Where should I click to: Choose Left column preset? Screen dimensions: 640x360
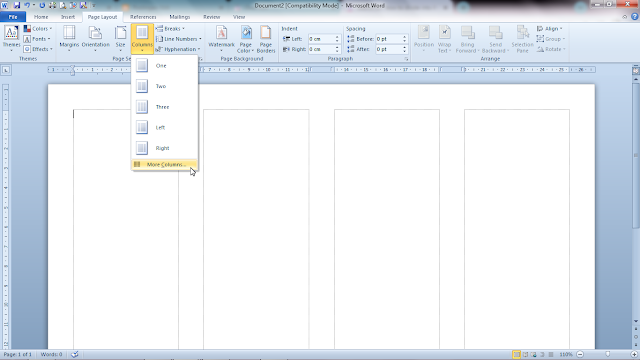(x=164, y=127)
